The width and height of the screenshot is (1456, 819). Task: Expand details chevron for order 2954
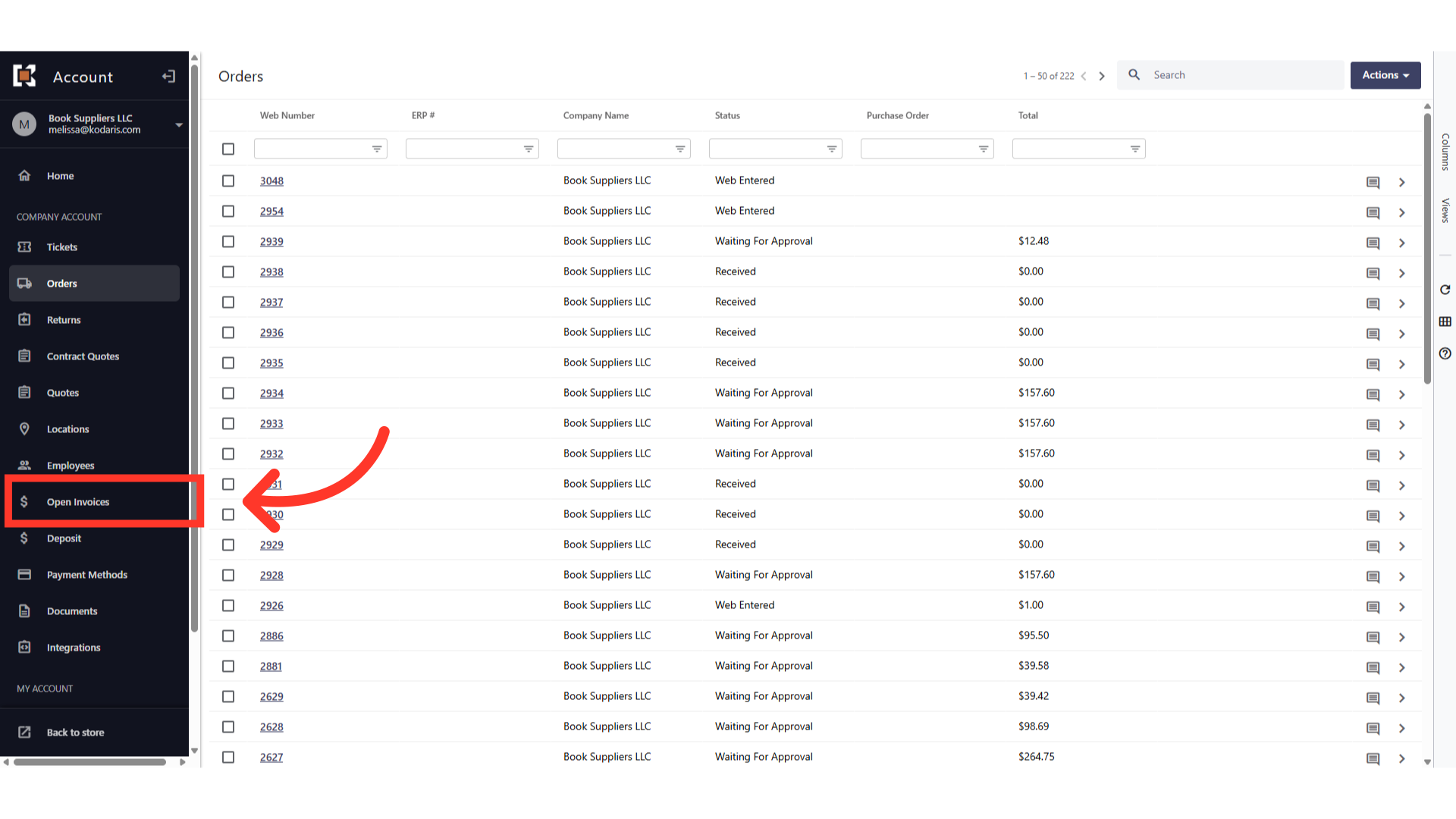[1401, 212]
